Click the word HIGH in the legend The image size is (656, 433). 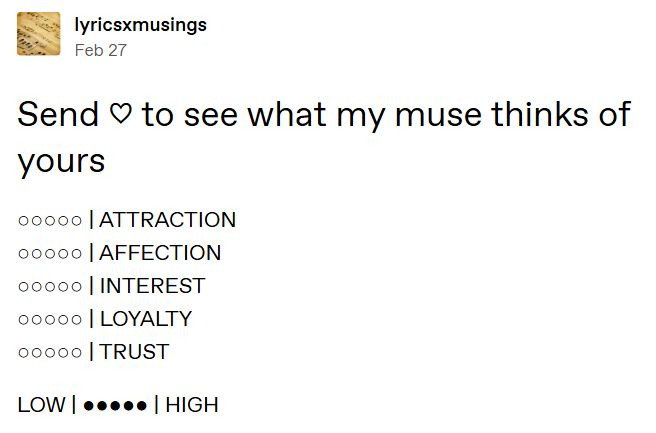pos(191,405)
